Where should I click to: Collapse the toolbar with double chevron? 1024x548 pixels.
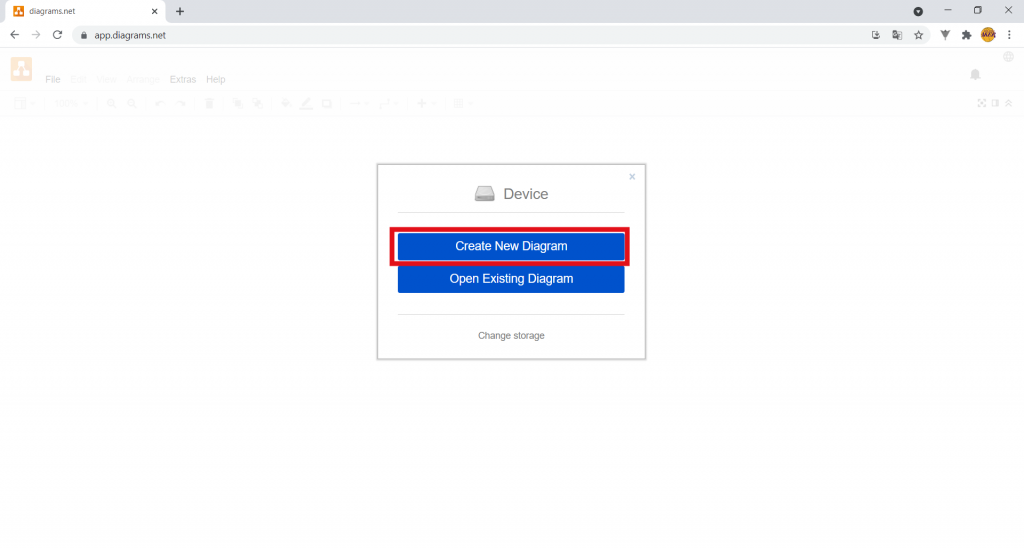tap(1008, 103)
